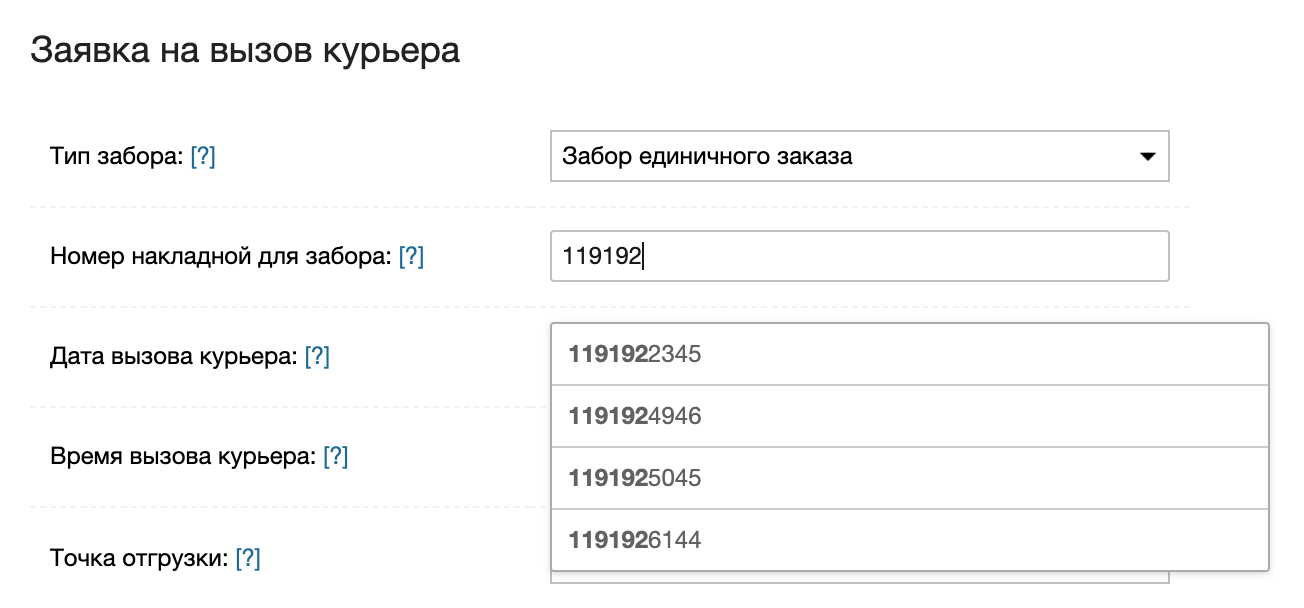Click the Время вызова курьера label

point(183,457)
